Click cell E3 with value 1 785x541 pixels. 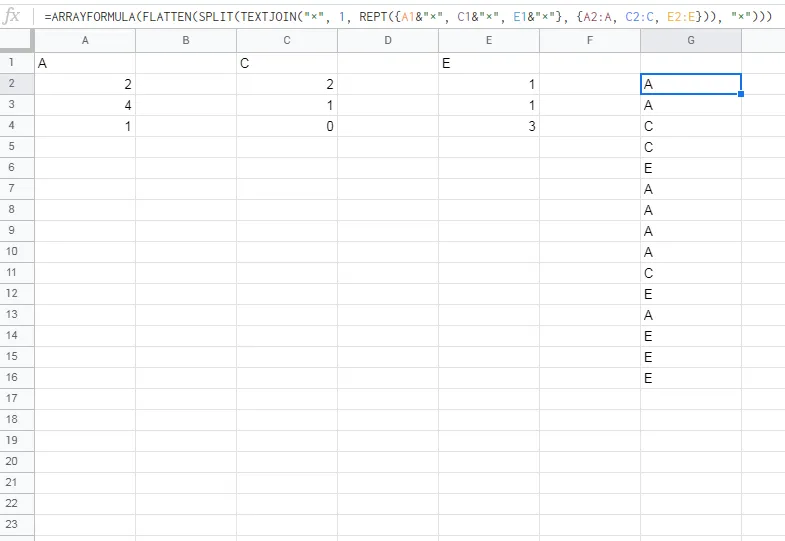point(489,105)
